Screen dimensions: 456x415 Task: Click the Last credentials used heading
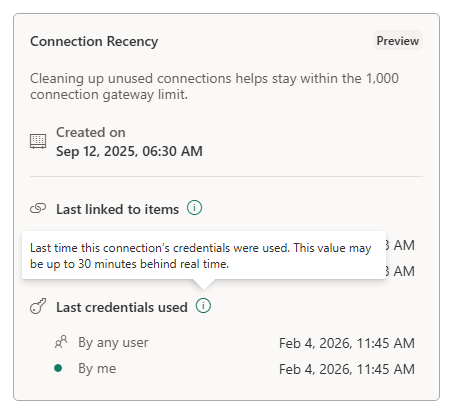tap(122, 307)
